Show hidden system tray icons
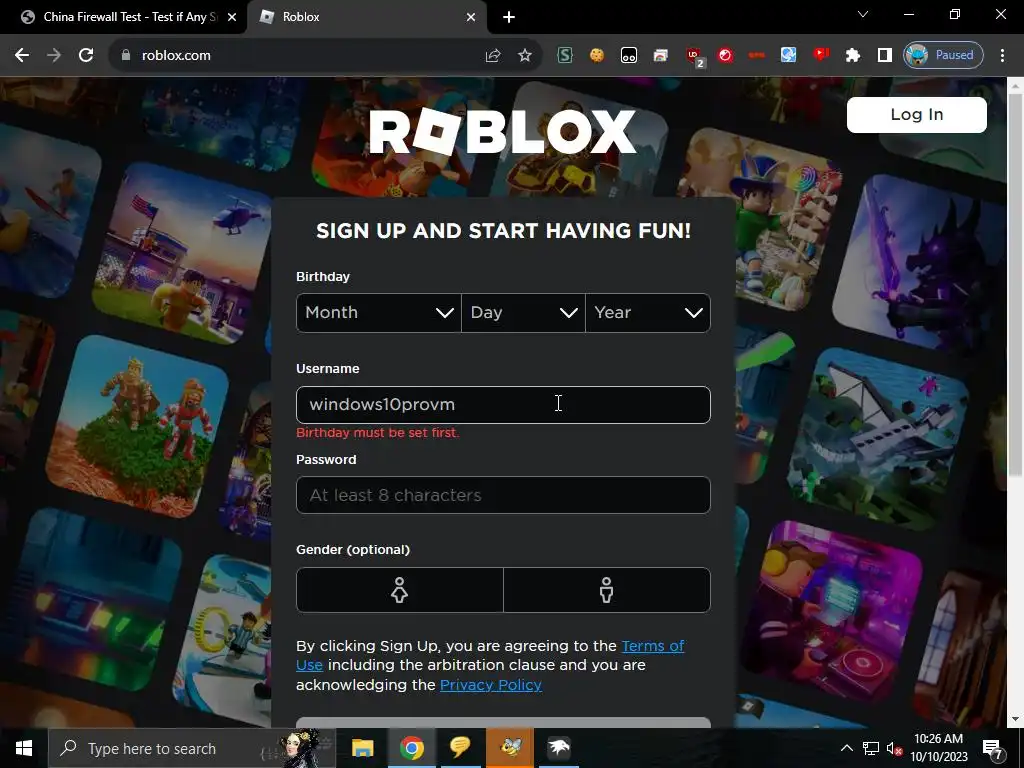1024x768 pixels. pos(846,748)
